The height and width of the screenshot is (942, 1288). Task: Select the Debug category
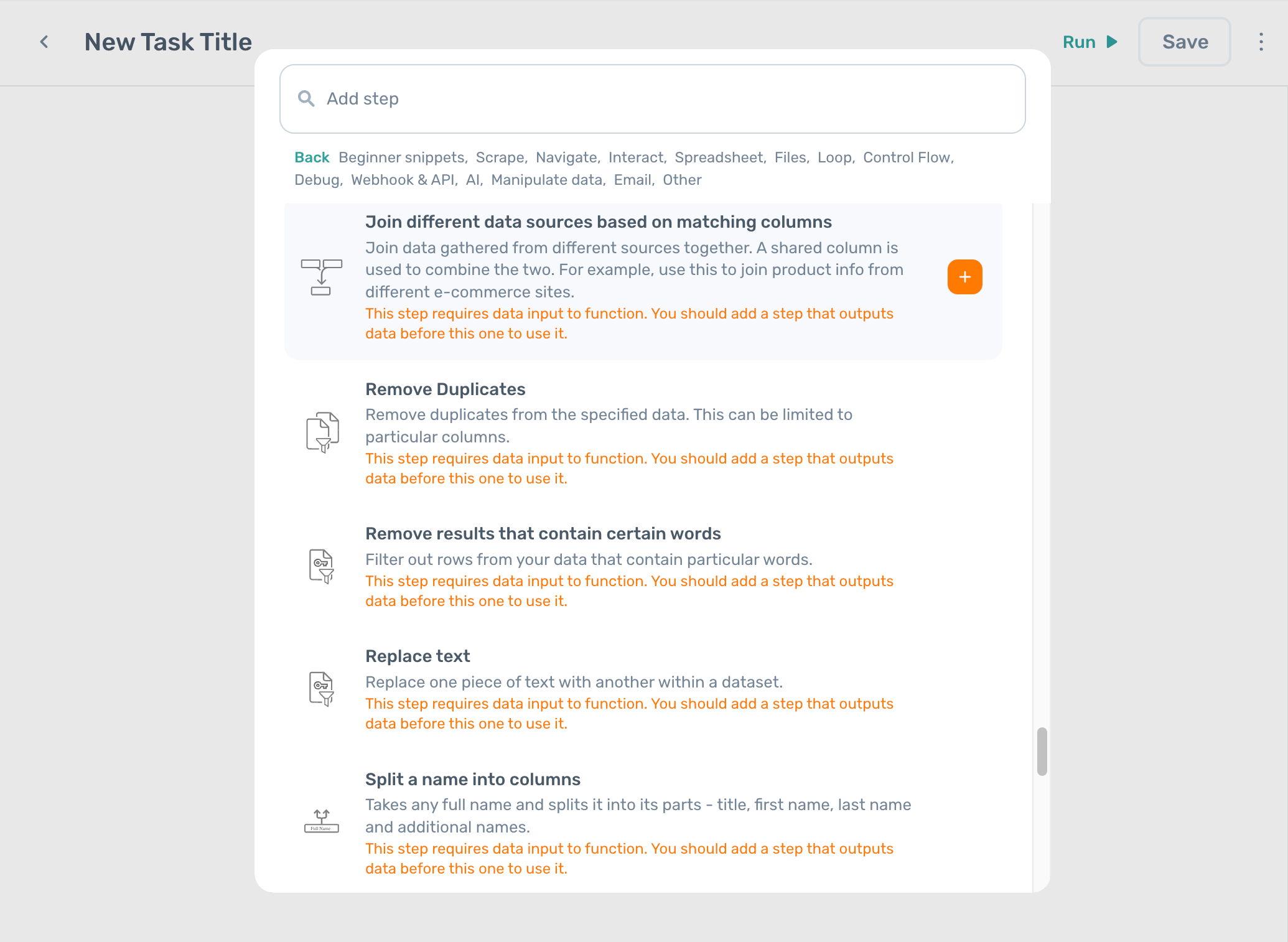pyautogui.click(x=317, y=180)
